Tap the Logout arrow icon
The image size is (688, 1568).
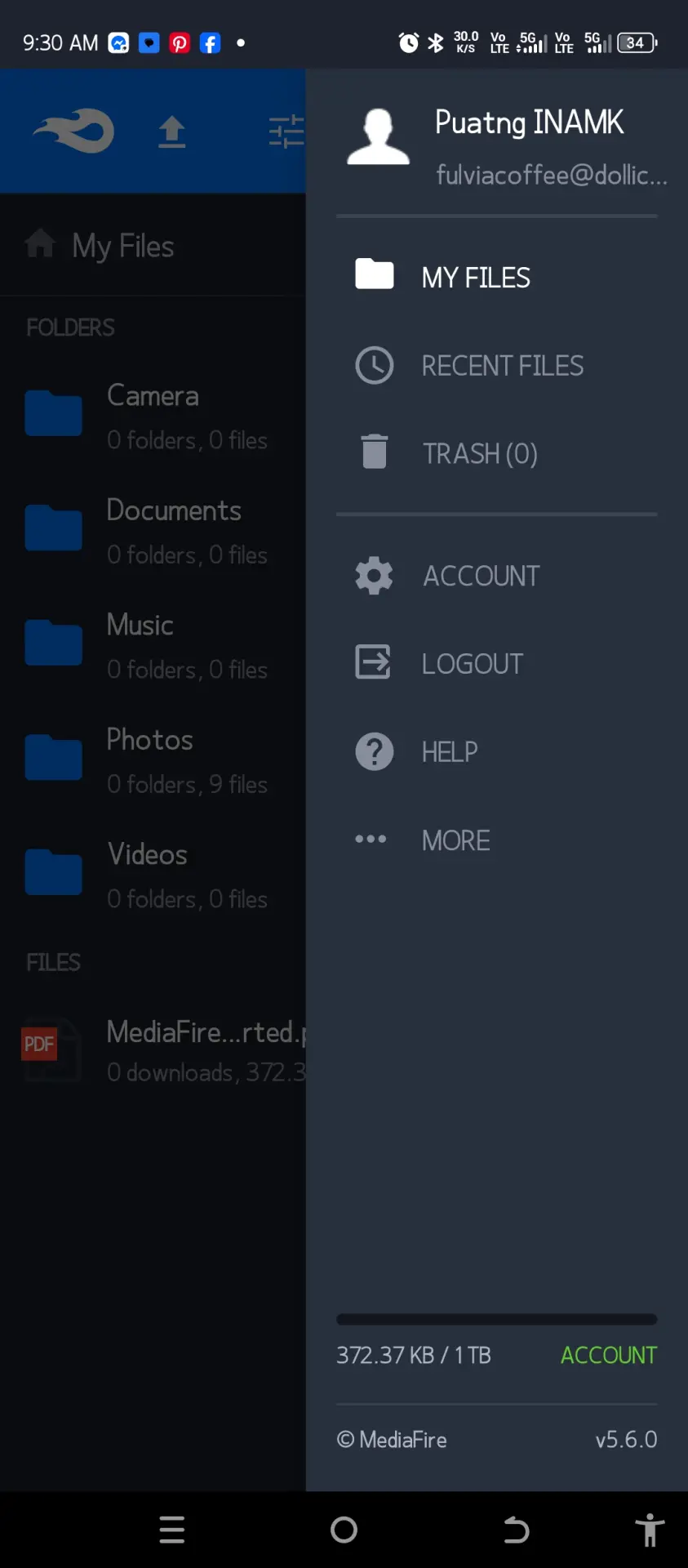coord(373,662)
